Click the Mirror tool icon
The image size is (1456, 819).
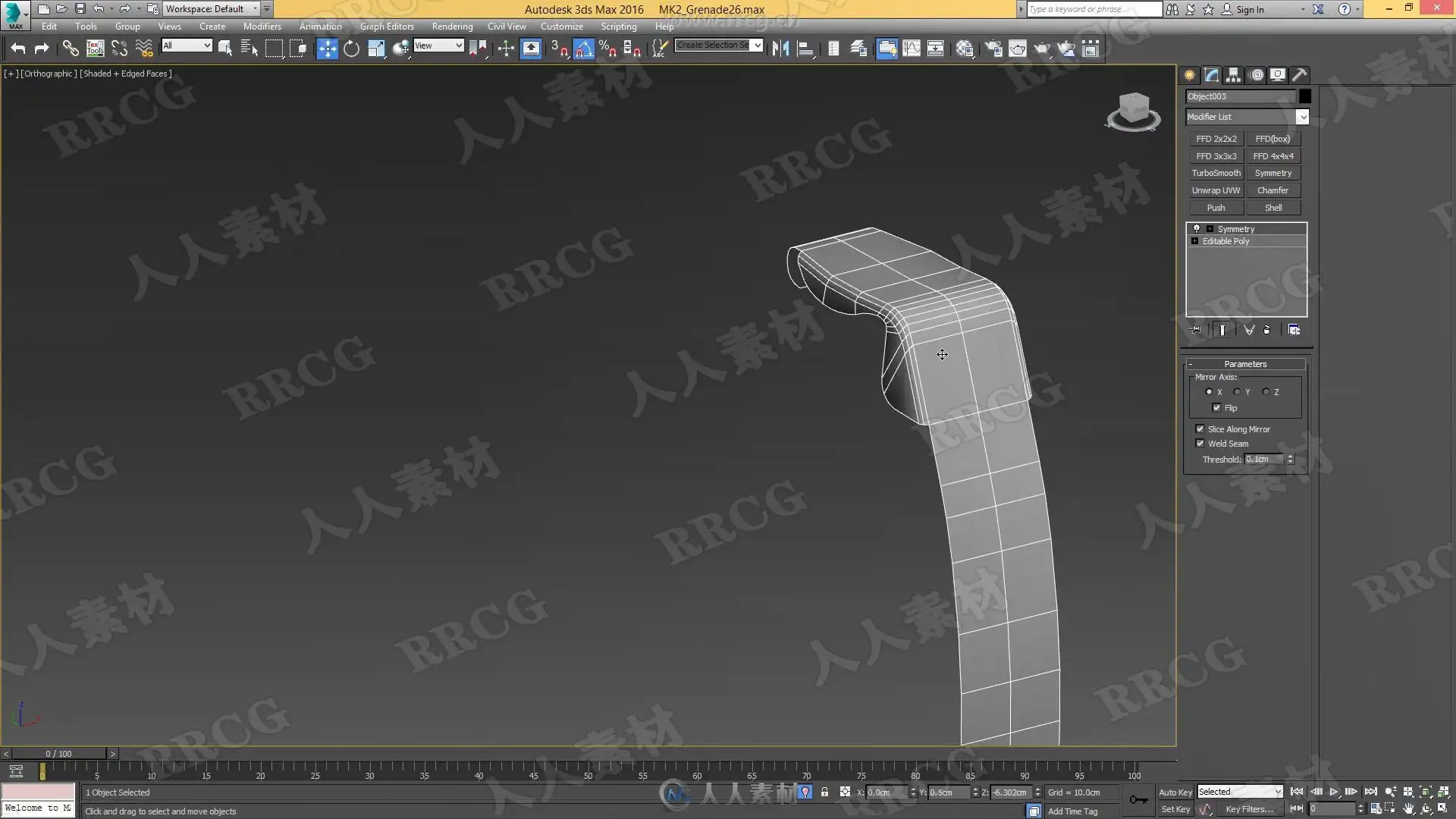coord(780,49)
